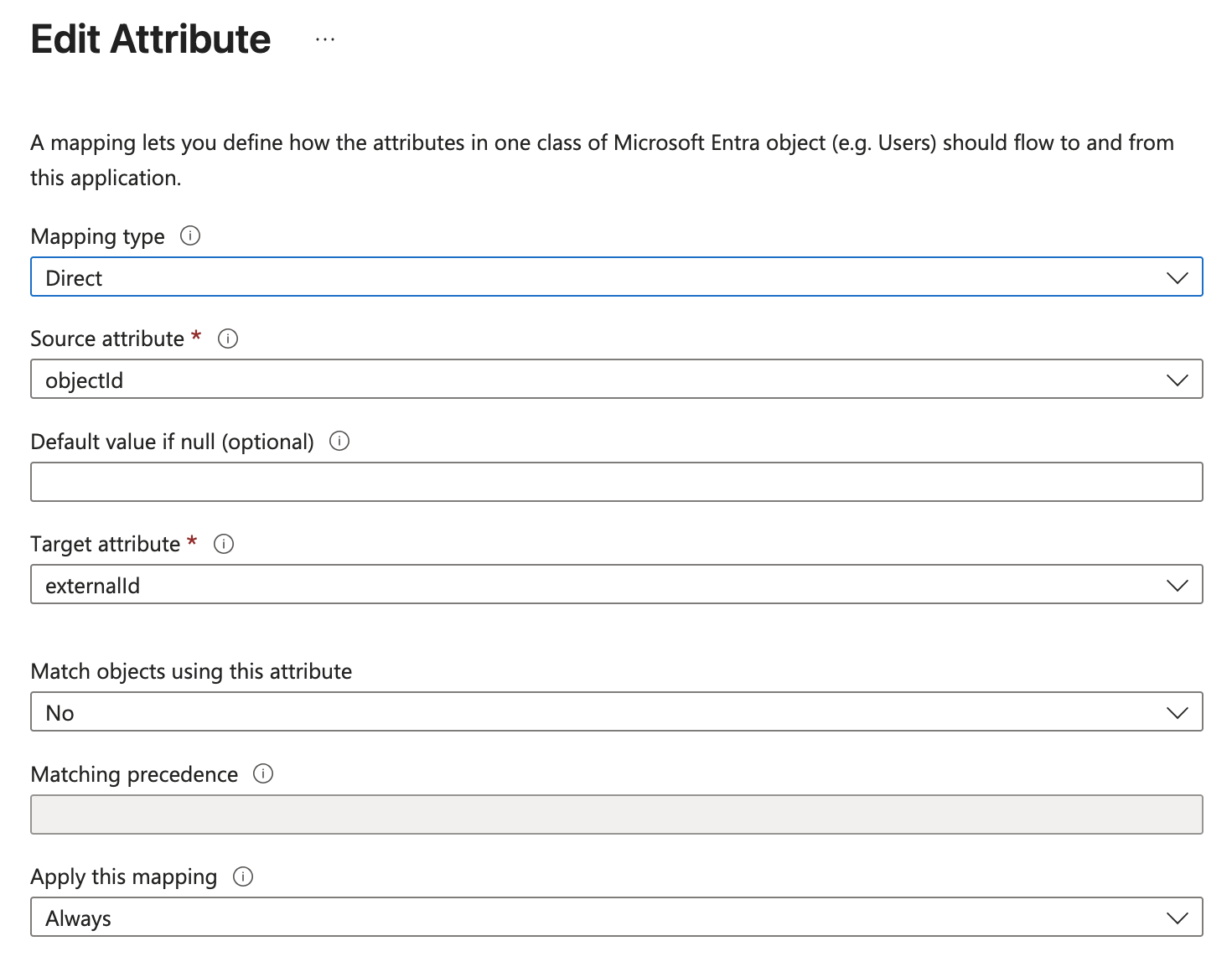This screenshot has height=967, width=1232.
Task: Click the chevron arrow in the Apply this mapping field
Action: click(1177, 918)
